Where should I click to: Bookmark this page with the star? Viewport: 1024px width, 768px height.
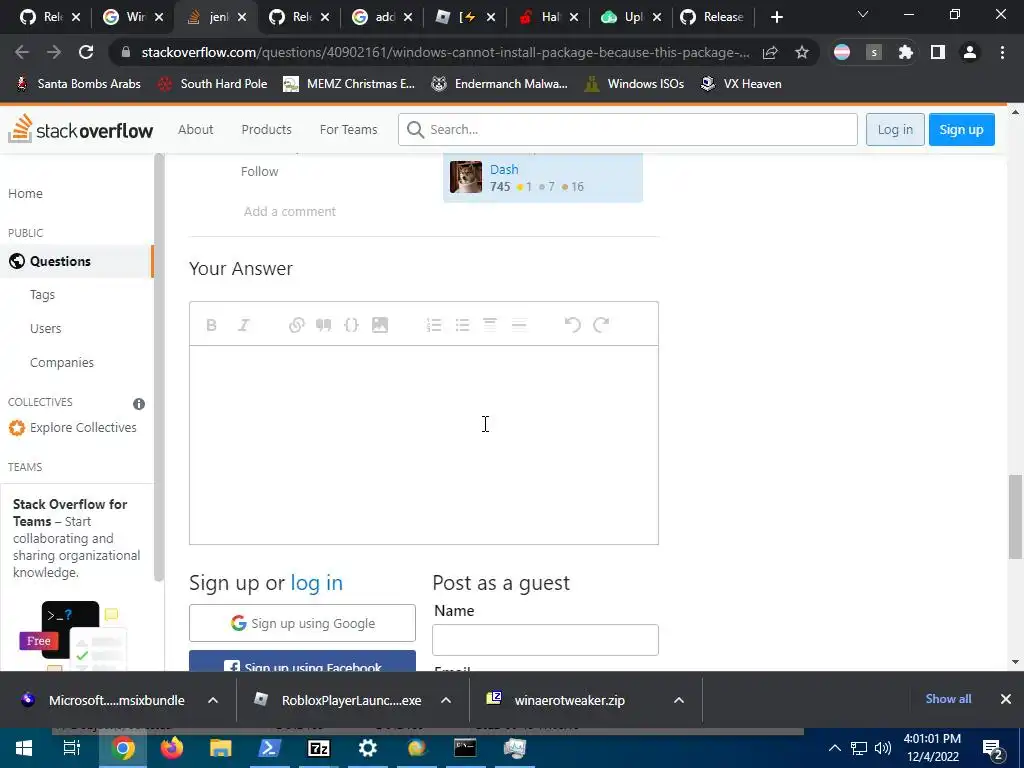click(802, 52)
